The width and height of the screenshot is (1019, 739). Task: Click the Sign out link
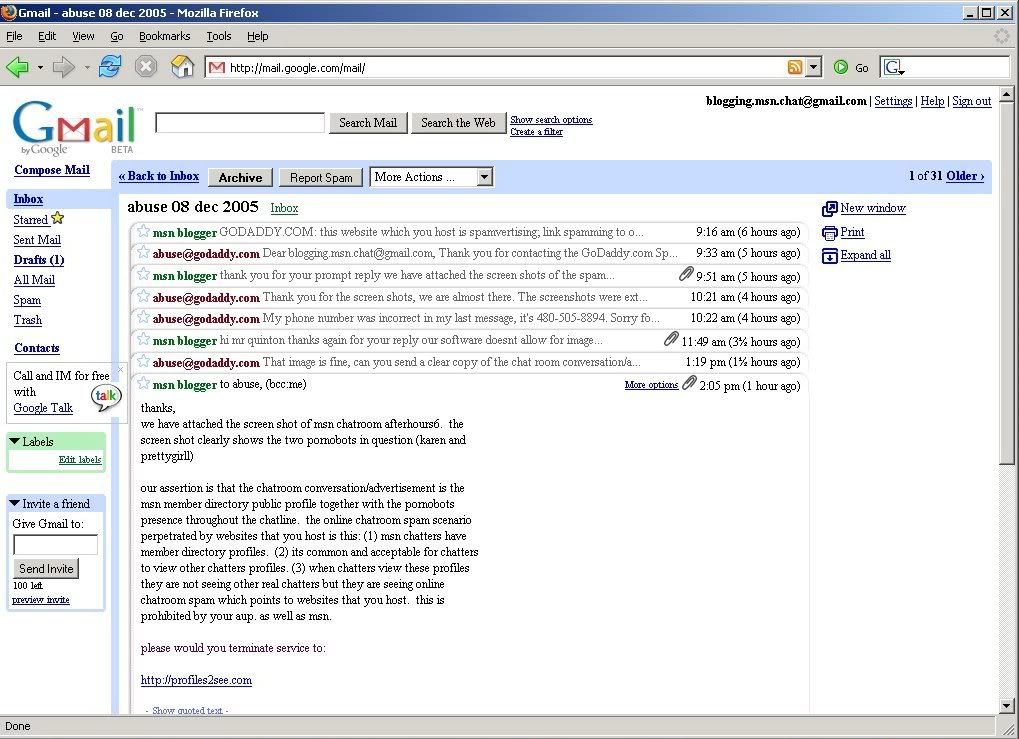(972, 101)
